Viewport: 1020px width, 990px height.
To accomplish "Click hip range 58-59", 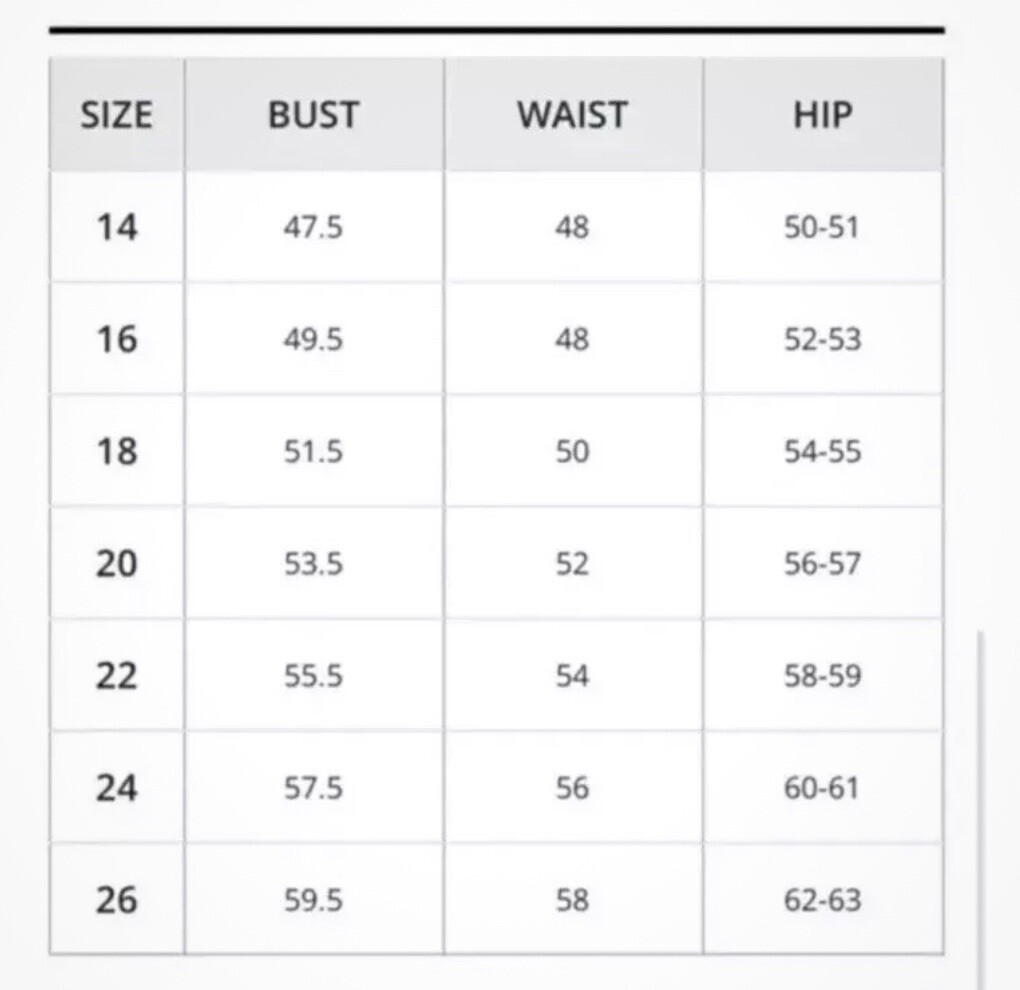I will (822, 676).
